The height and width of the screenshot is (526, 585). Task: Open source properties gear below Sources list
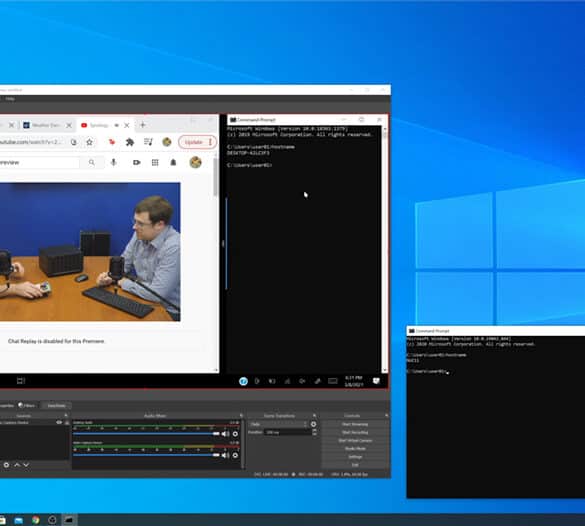6,465
